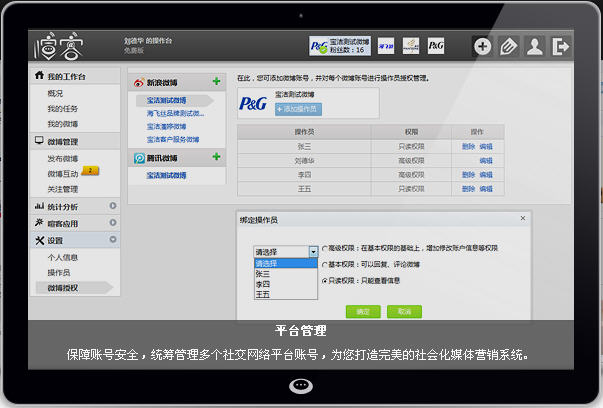
Task: Click the 权限 column header
Action: coord(411,132)
